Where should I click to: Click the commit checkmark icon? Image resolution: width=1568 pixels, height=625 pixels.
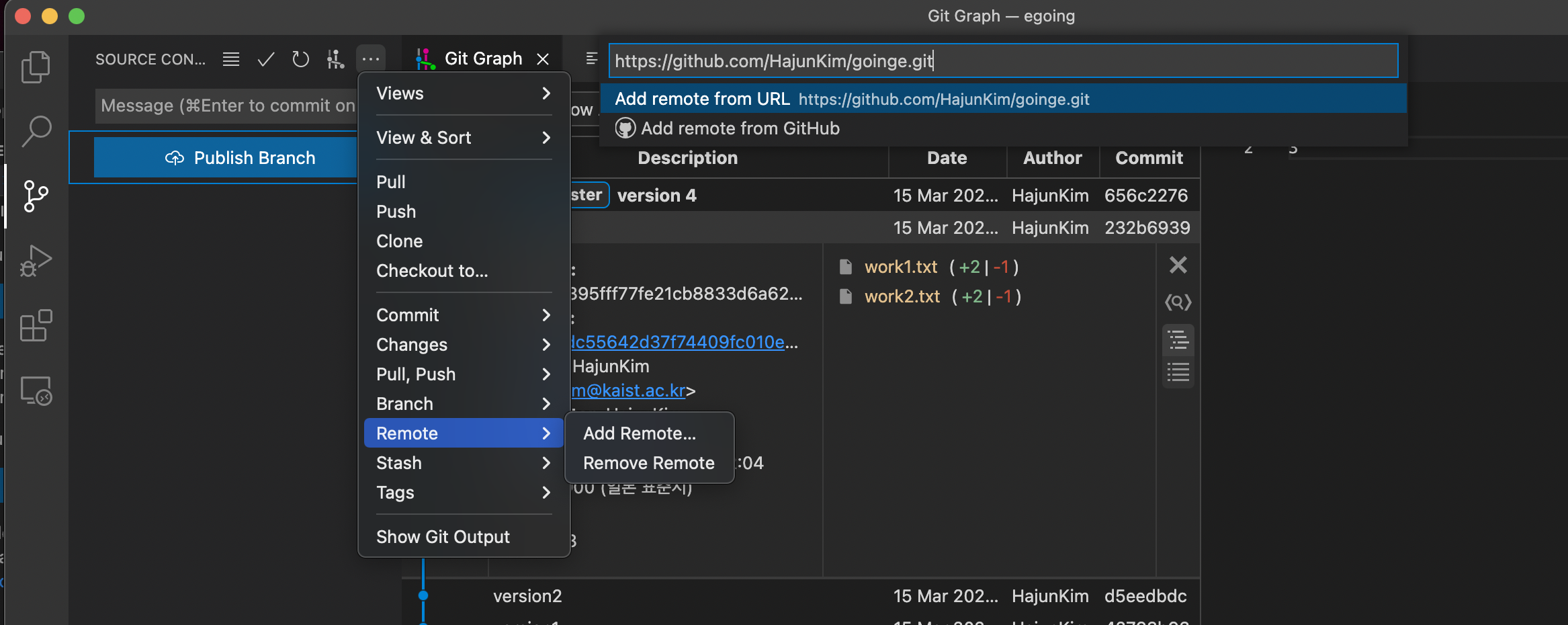coord(266,59)
